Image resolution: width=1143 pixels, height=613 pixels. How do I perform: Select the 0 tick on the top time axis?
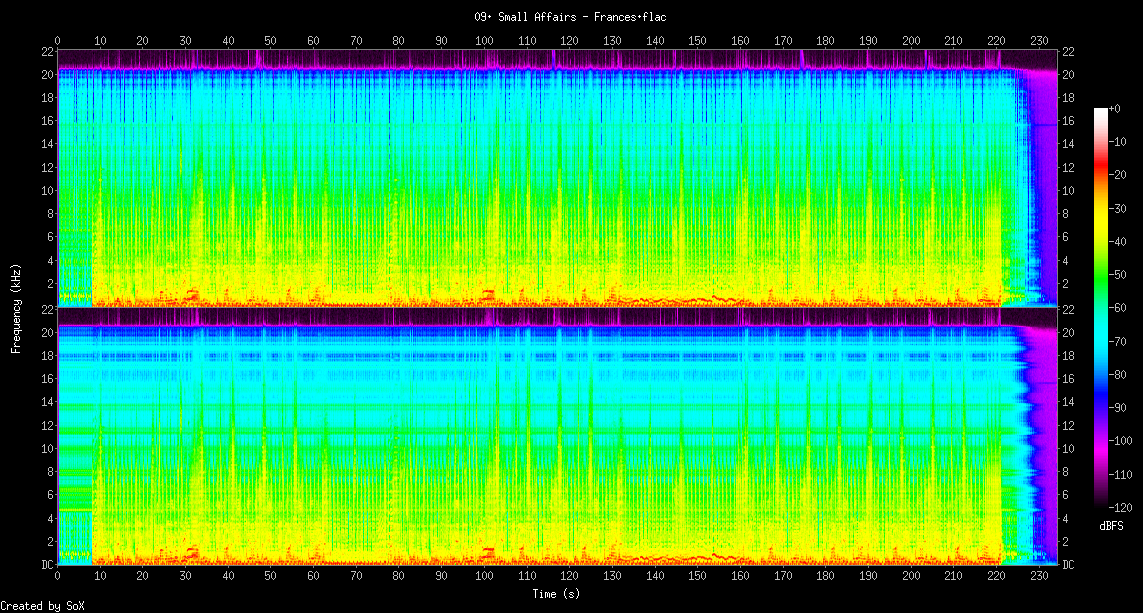coord(58,40)
